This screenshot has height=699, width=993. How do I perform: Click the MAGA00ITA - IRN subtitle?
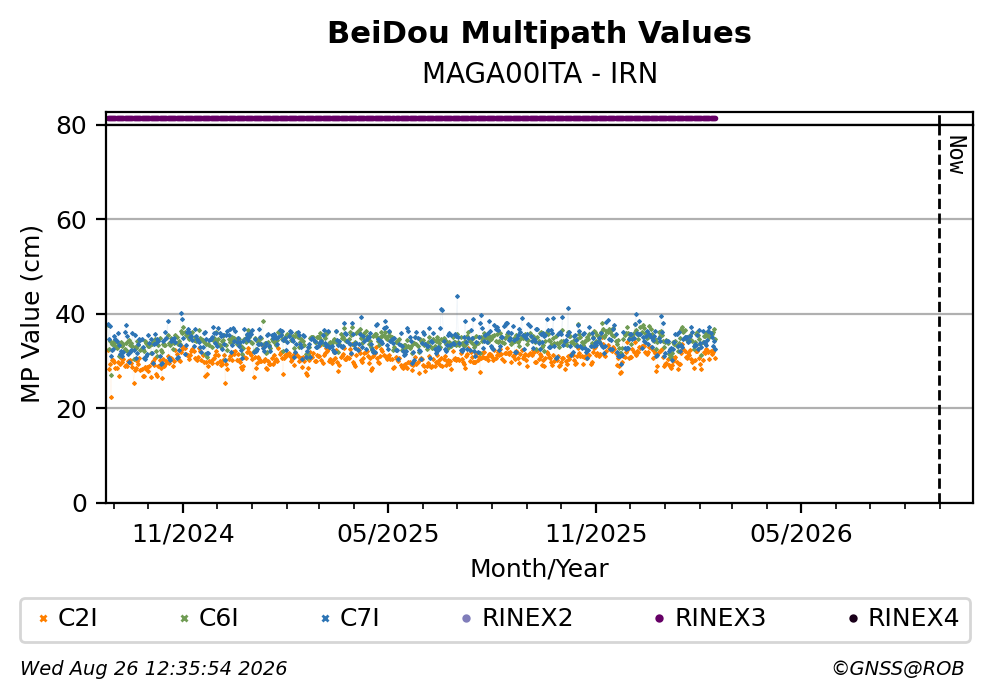[540, 73]
